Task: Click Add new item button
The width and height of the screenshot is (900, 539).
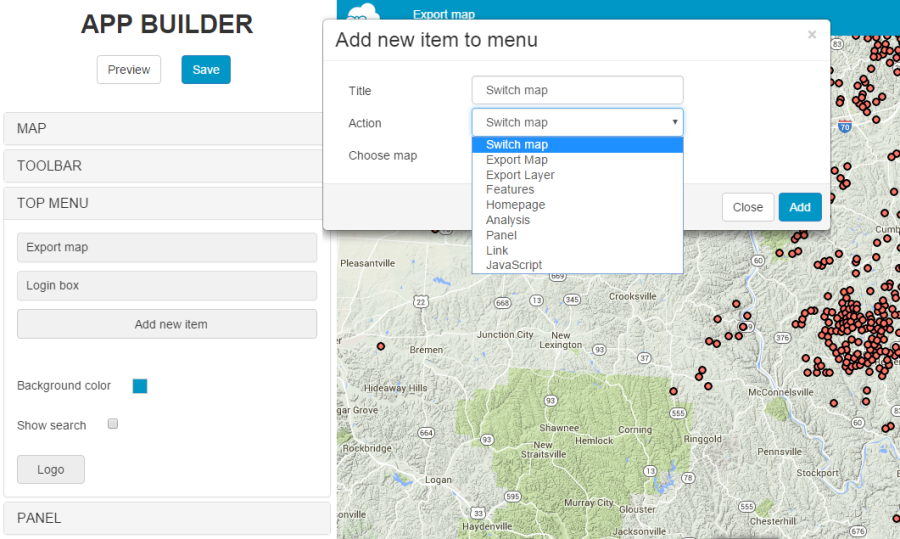Action: tap(167, 324)
